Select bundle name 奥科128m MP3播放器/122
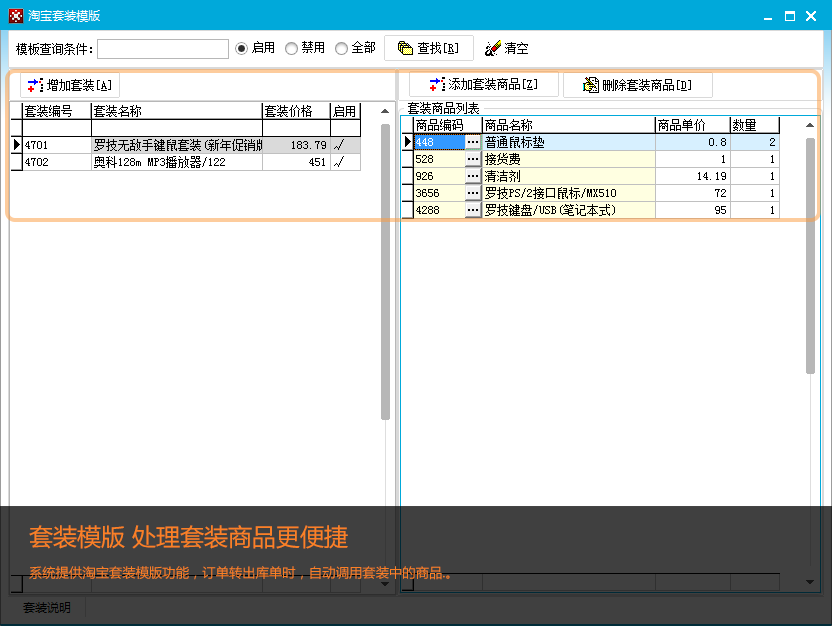 177,162
